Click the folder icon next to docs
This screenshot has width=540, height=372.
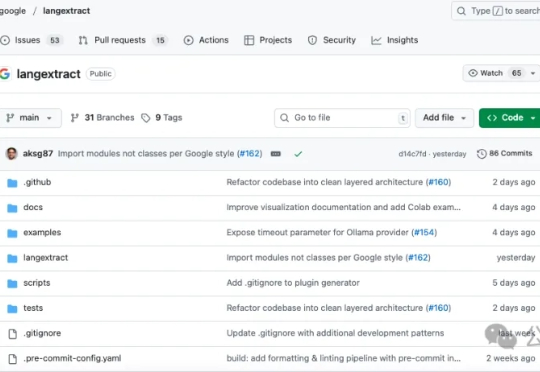click(12, 208)
